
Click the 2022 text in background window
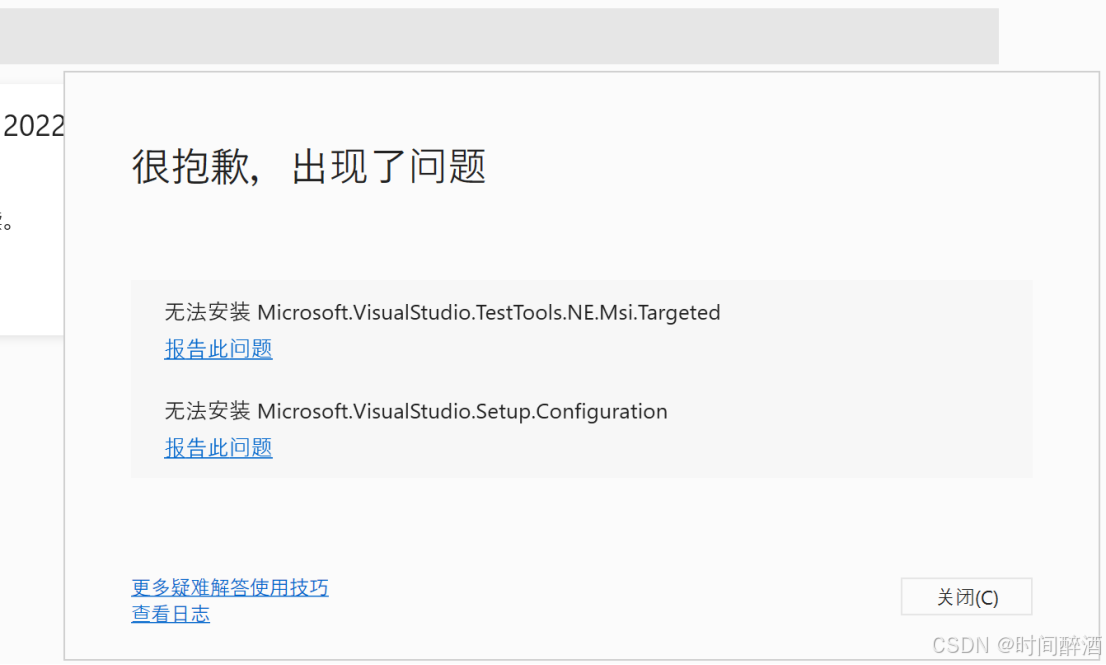click(x=33, y=126)
